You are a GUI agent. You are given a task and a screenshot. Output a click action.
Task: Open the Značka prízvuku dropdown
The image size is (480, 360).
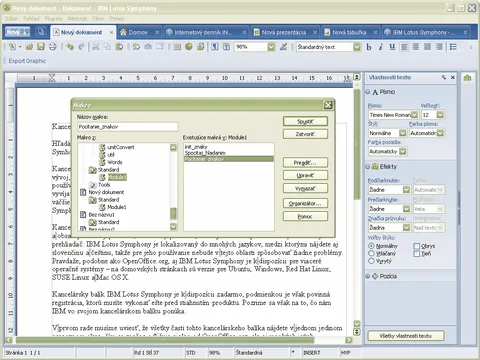[x=406, y=228]
